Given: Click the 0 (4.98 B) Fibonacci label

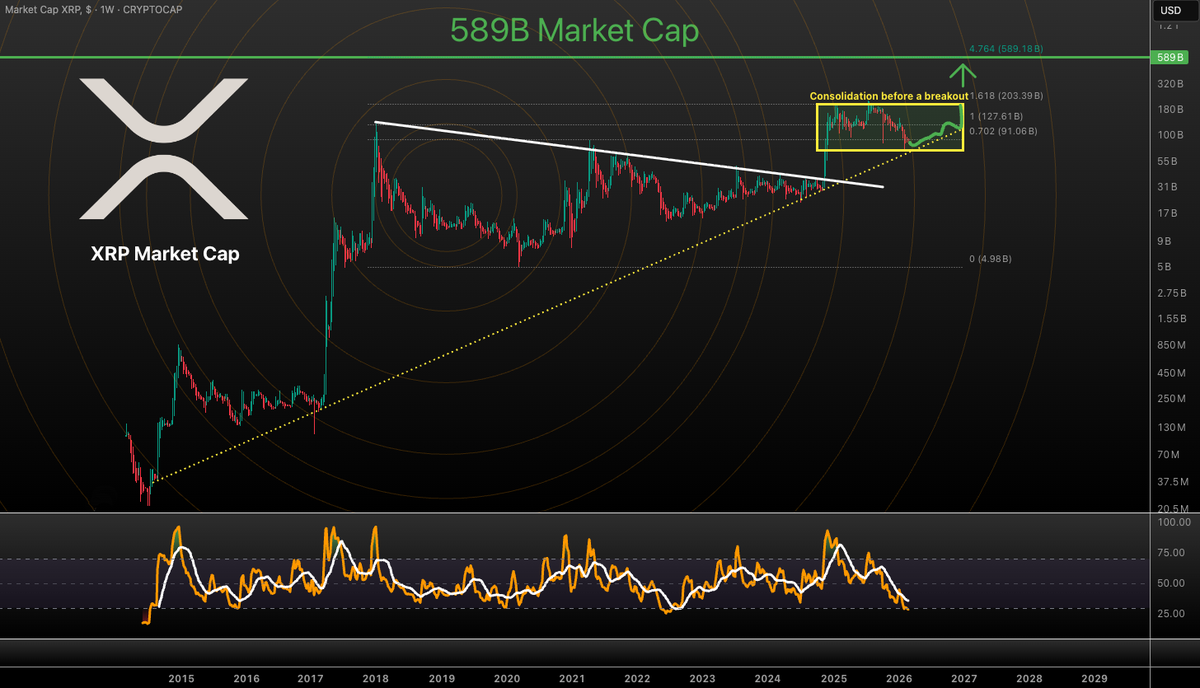Looking at the screenshot, I should point(992,259).
